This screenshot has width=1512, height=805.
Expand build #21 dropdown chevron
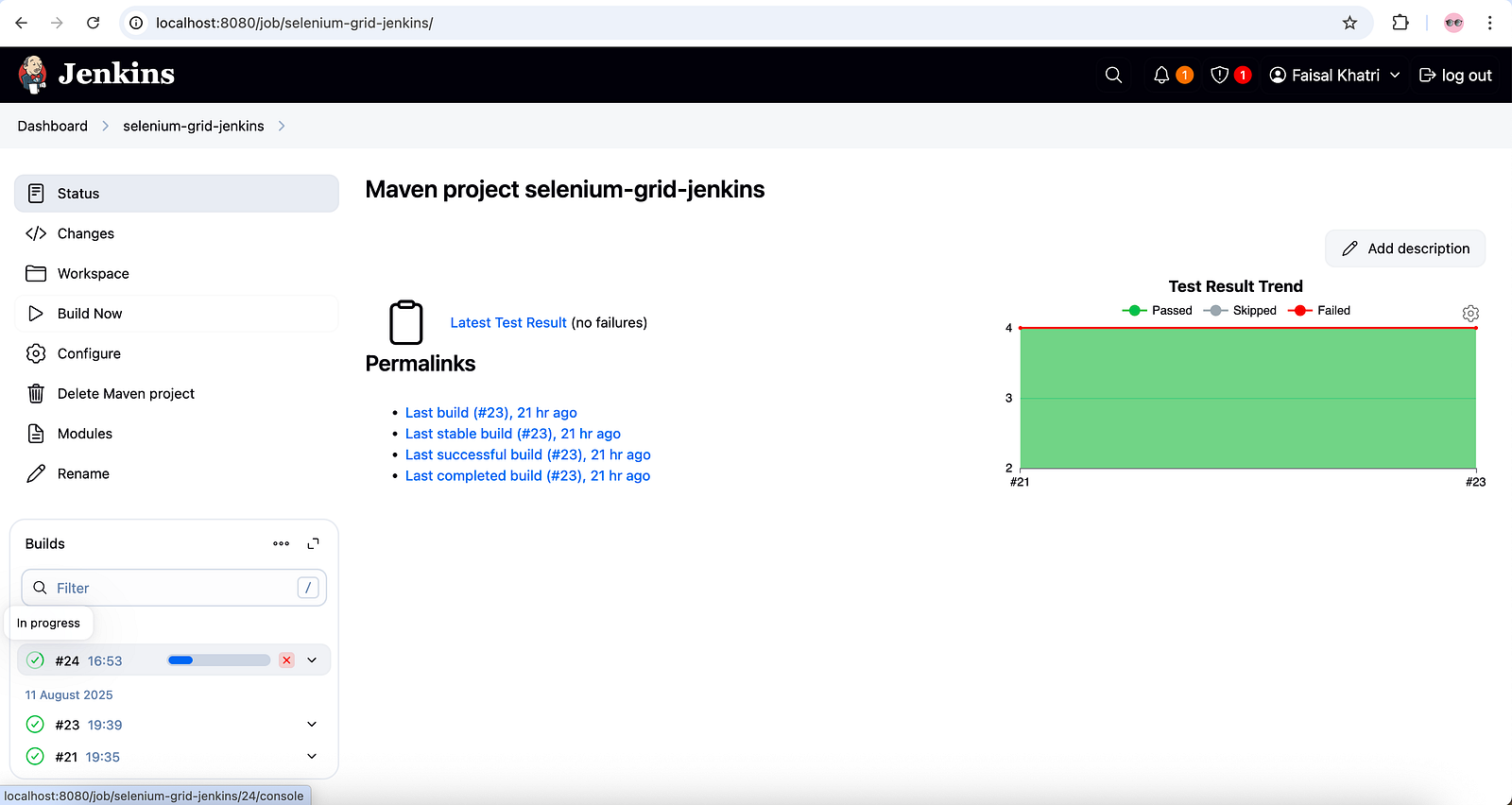312,757
